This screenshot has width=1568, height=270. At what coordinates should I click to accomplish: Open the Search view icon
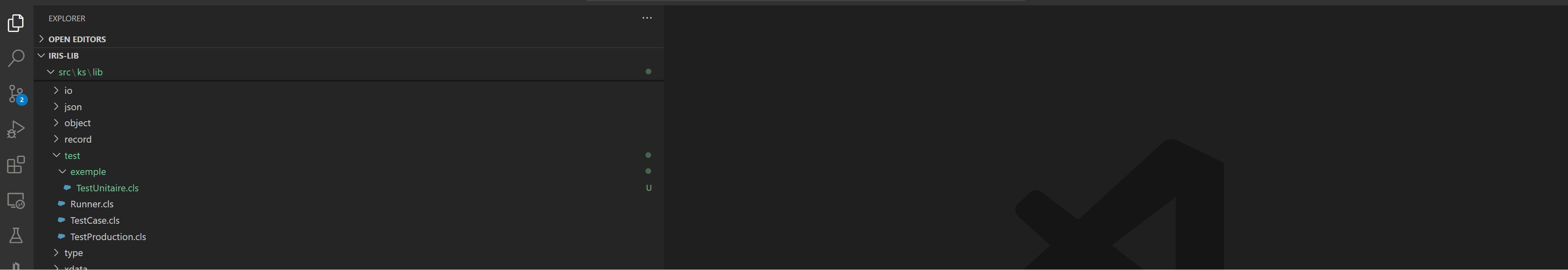point(16,59)
